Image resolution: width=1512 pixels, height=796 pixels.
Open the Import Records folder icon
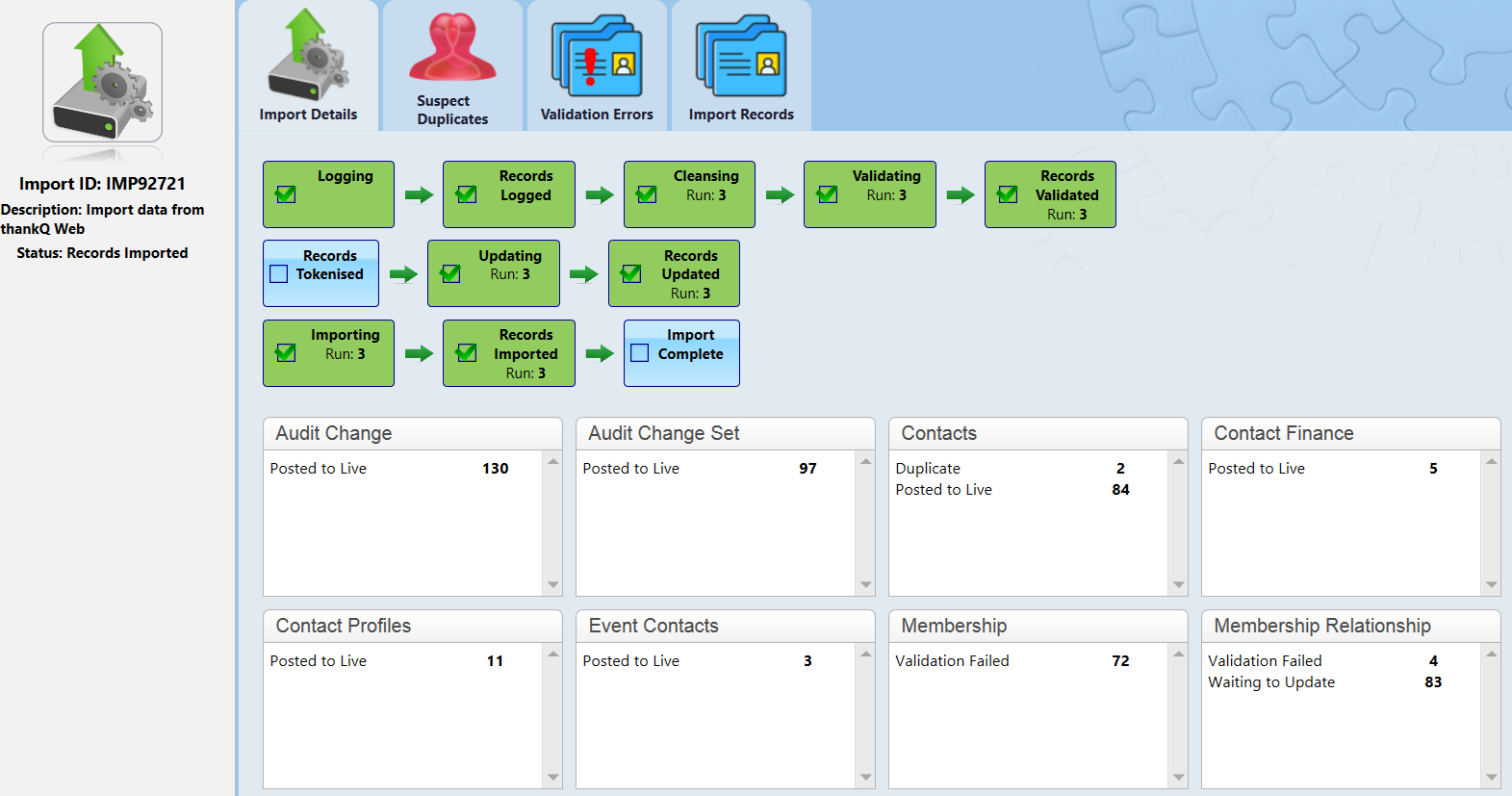[x=741, y=65]
